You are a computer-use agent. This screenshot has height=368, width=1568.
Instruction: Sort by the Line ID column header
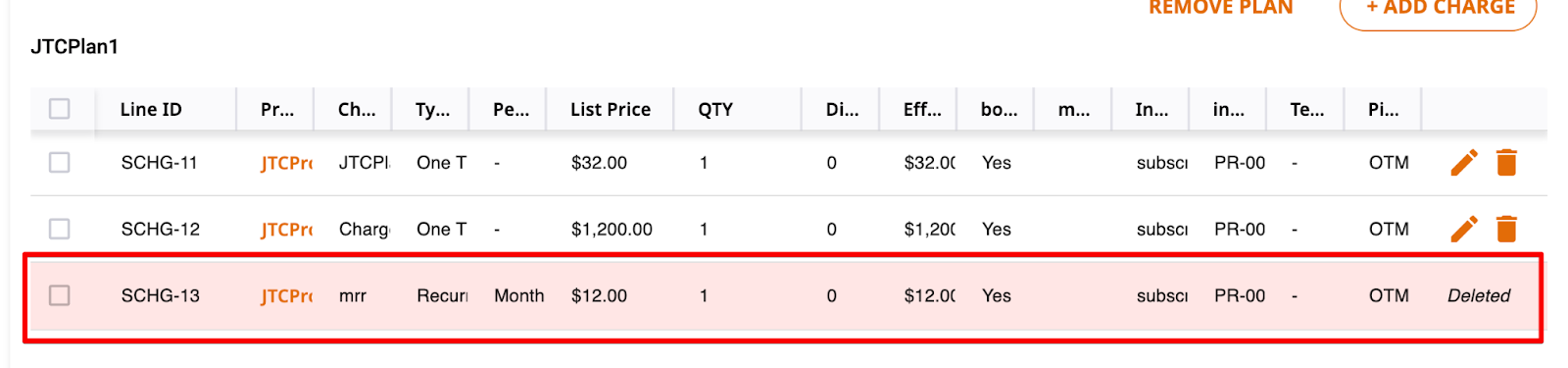click(x=151, y=109)
